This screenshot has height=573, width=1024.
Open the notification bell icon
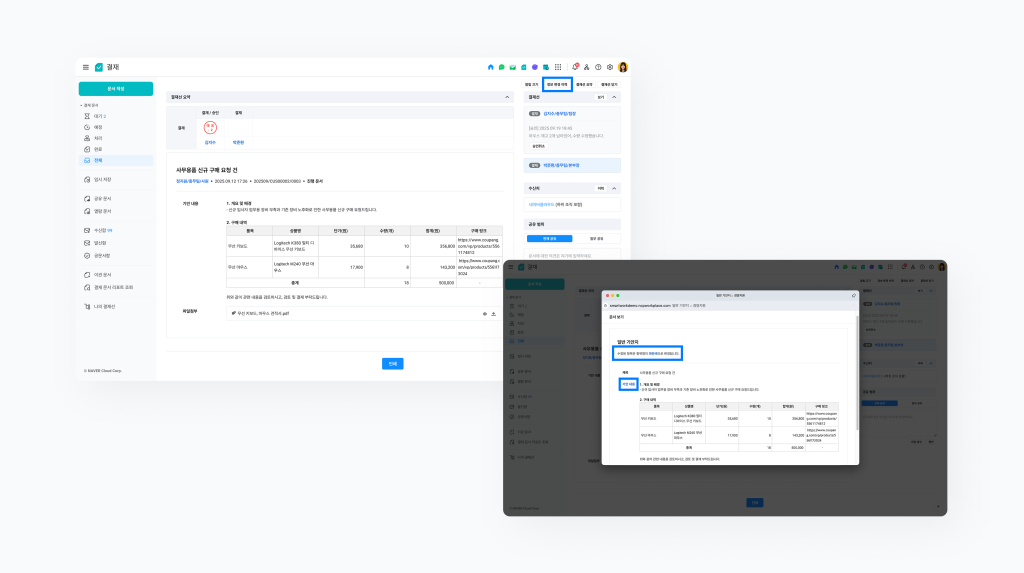tap(575, 67)
